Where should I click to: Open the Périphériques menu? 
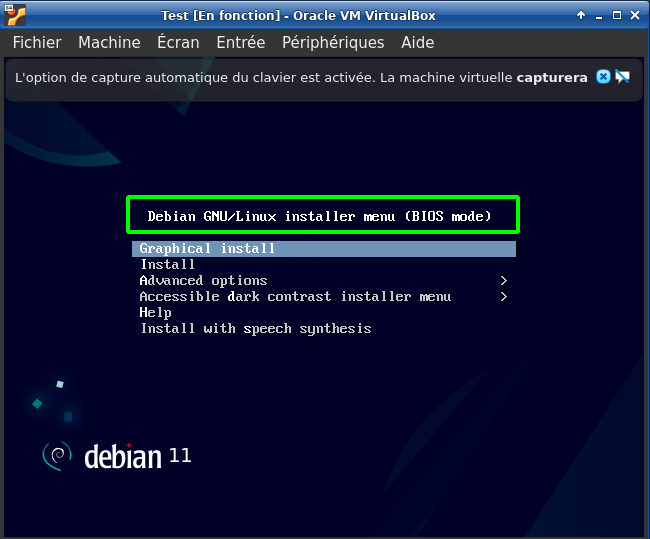[333, 42]
